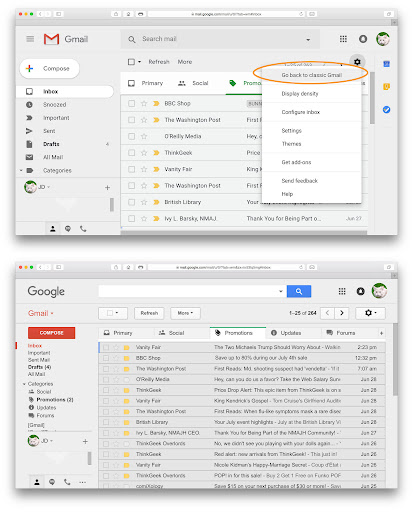This screenshot has width=413, height=512.
Task: Click the search magnifier icon in new Gmail
Action: (132, 39)
